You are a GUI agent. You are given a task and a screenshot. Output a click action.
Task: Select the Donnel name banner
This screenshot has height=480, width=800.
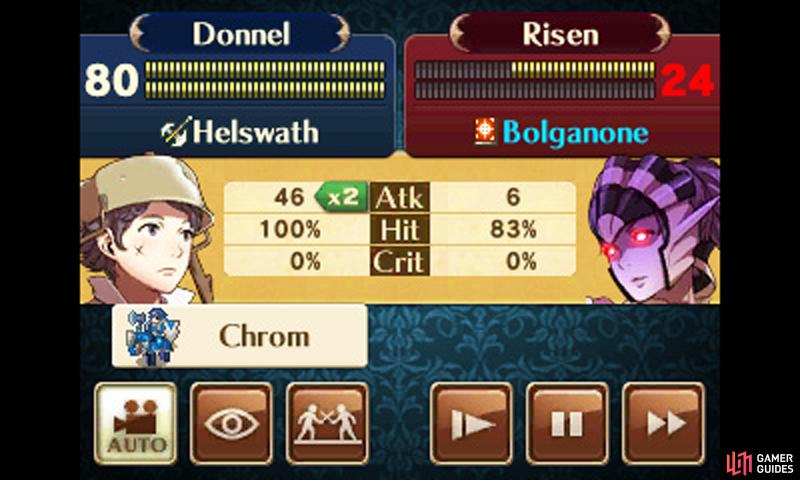click(x=240, y=34)
